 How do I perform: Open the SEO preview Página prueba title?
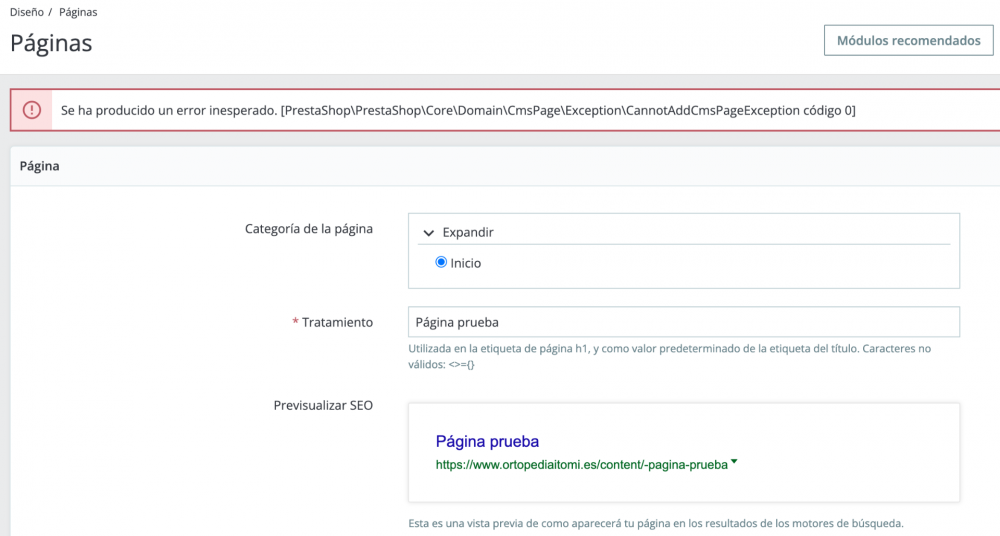[487, 442]
